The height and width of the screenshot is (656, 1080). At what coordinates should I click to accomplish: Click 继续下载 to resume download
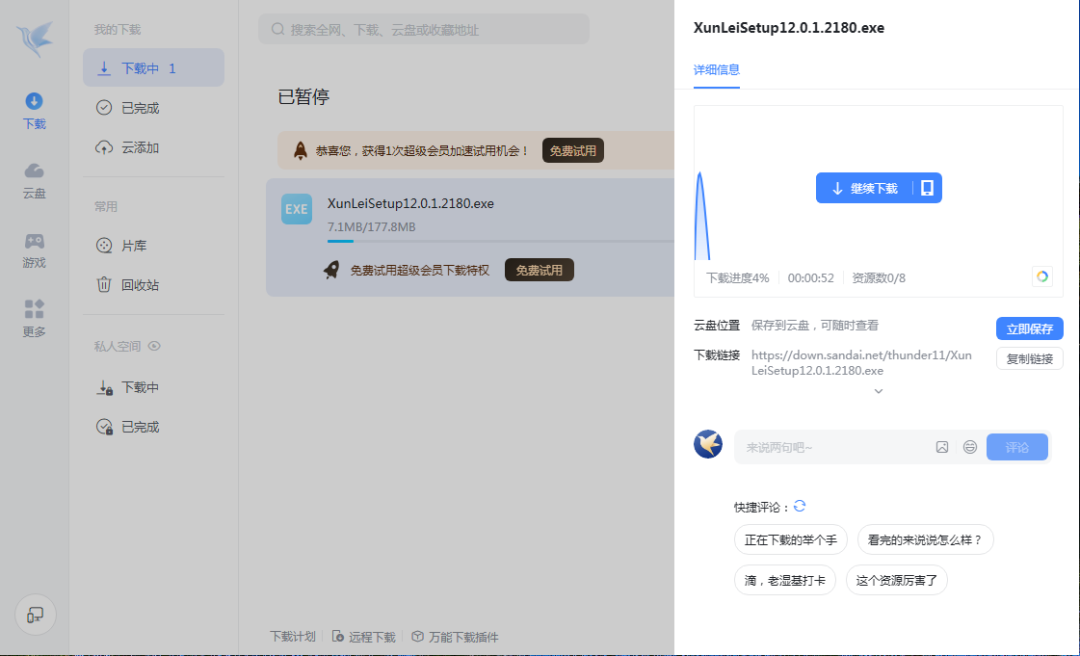(x=864, y=188)
